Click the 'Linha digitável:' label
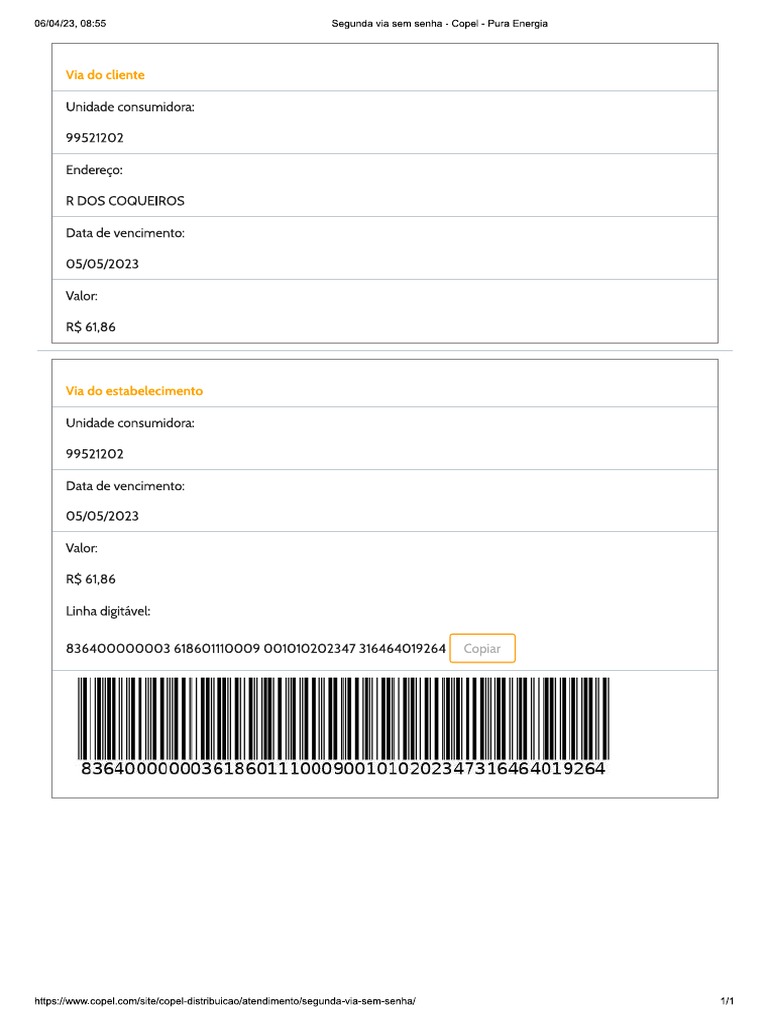The image size is (768, 1024). pos(108,611)
